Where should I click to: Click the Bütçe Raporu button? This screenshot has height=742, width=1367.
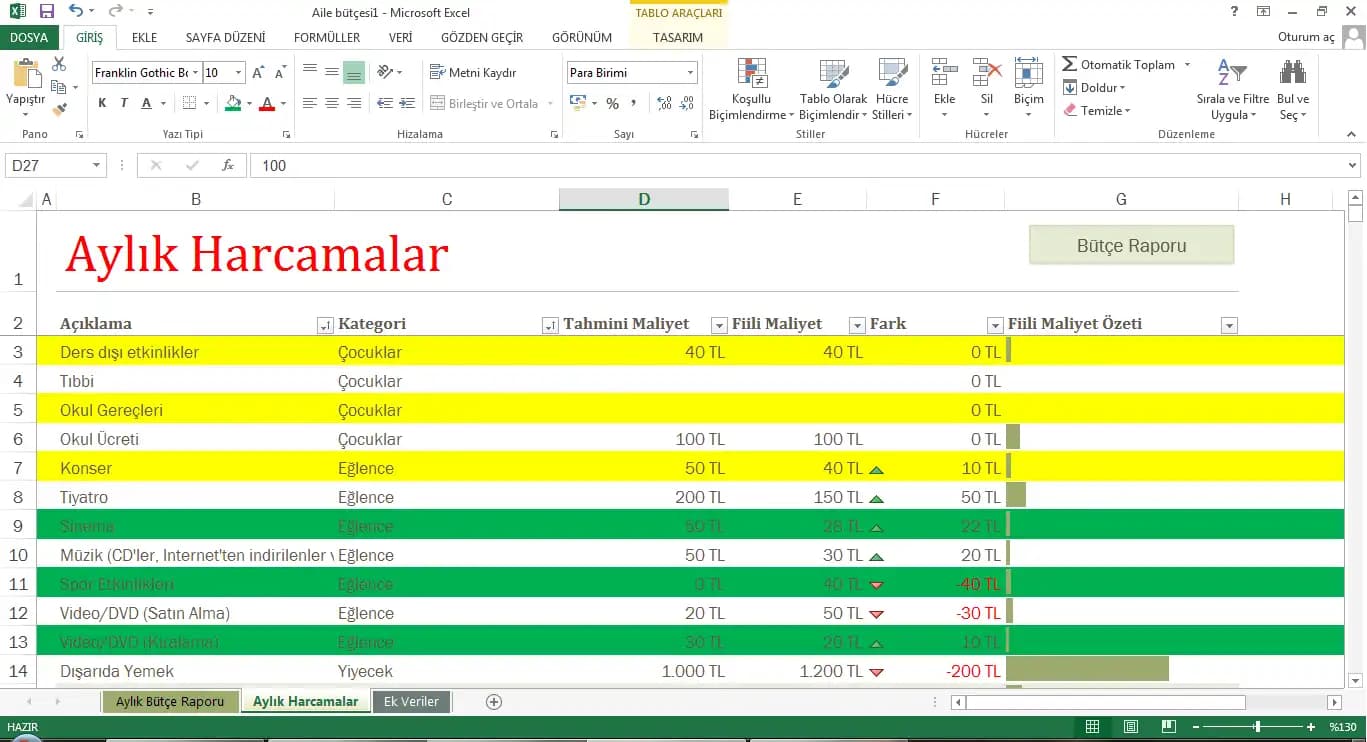point(1131,245)
